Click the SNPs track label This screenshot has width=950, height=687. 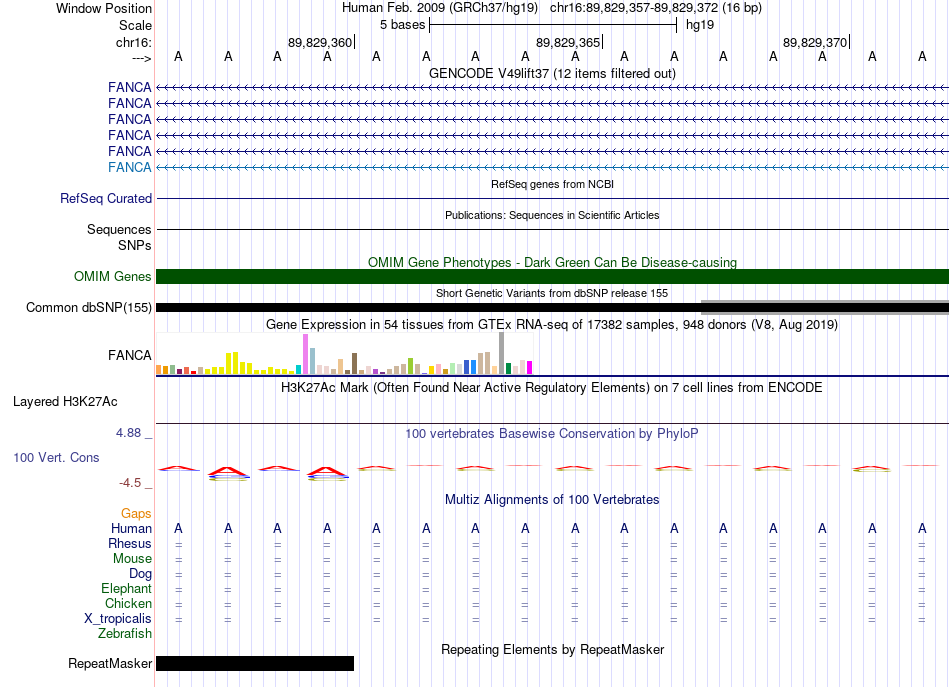135,245
